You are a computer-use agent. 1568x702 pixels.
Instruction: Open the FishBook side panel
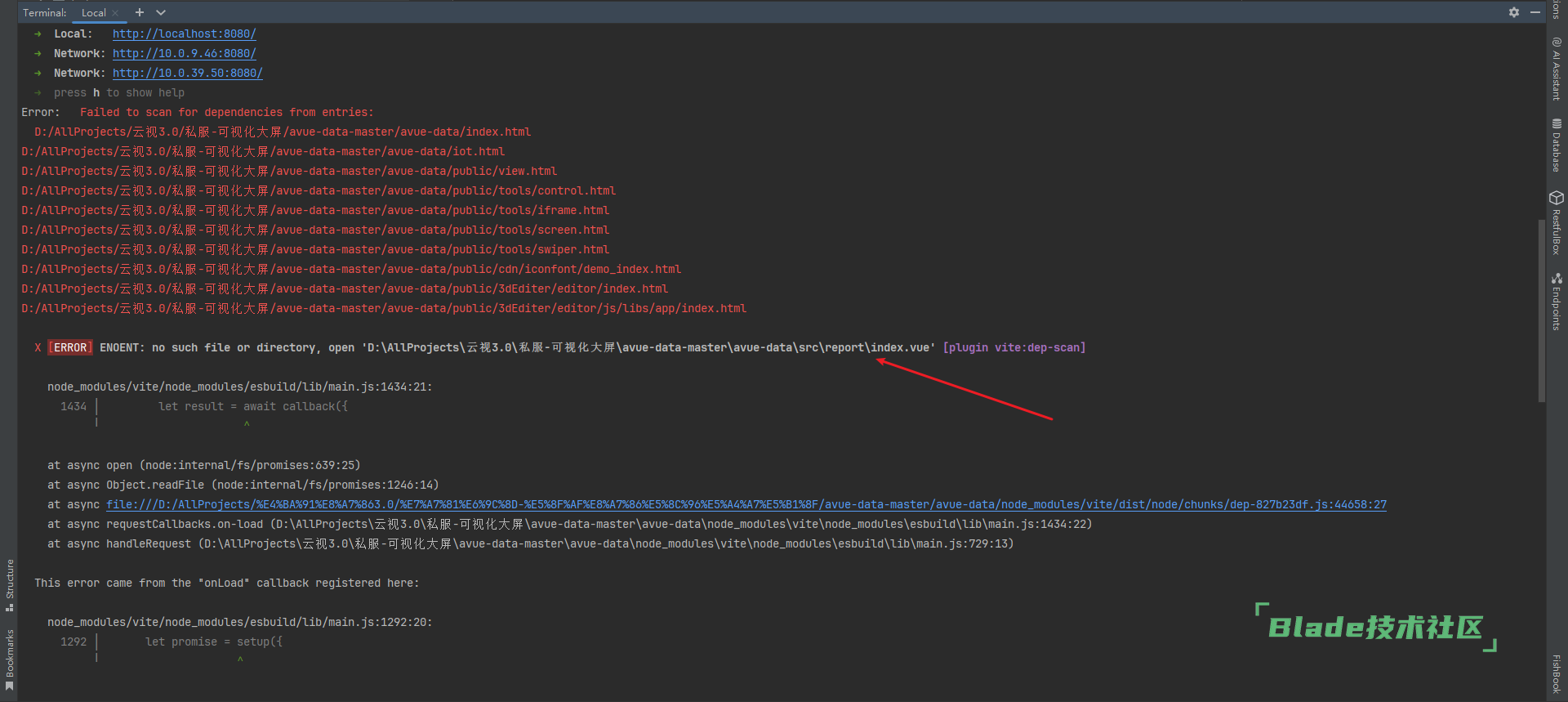click(1557, 673)
